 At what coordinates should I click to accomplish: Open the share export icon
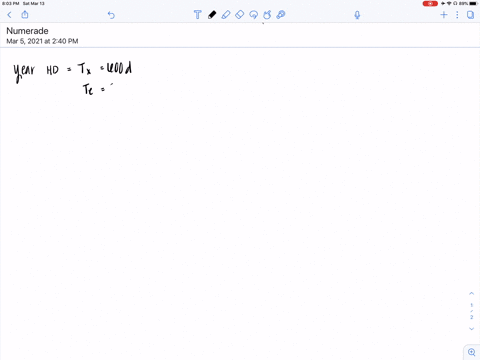click(25, 15)
